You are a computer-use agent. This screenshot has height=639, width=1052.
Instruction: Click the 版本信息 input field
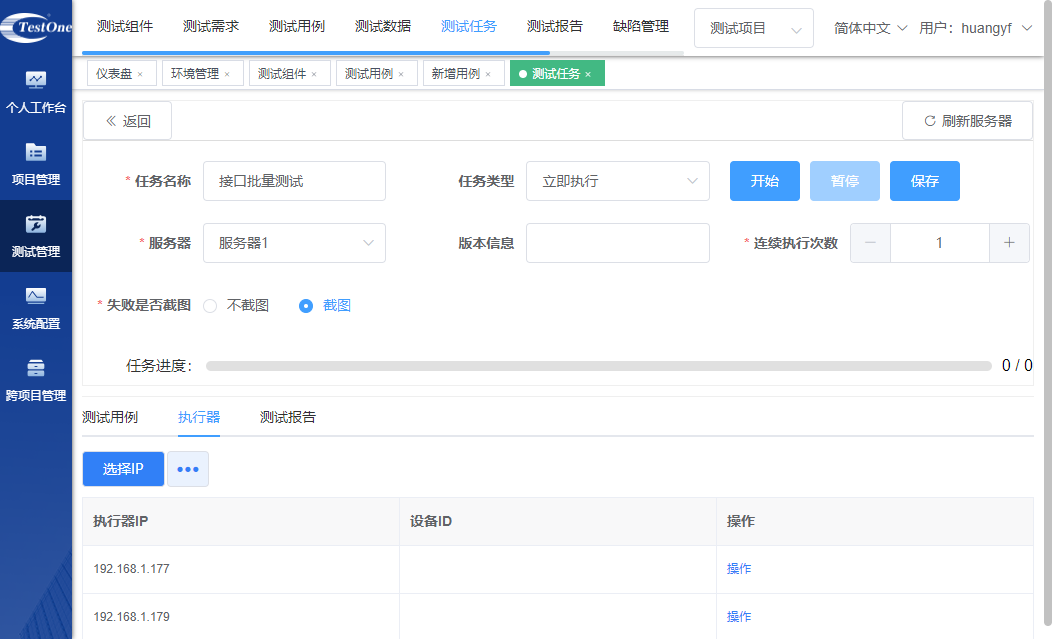click(617, 243)
